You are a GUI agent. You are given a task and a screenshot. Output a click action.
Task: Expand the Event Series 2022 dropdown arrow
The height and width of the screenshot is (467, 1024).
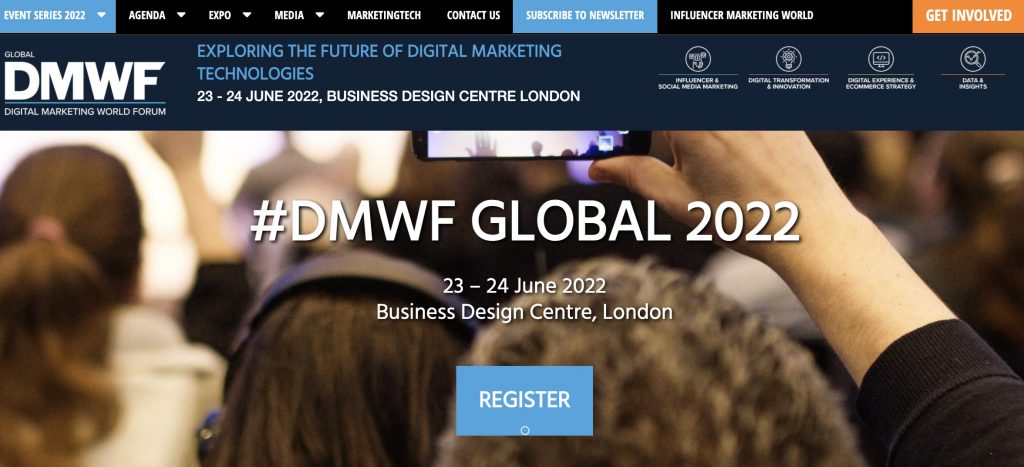pyautogui.click(x=101, y=14)
